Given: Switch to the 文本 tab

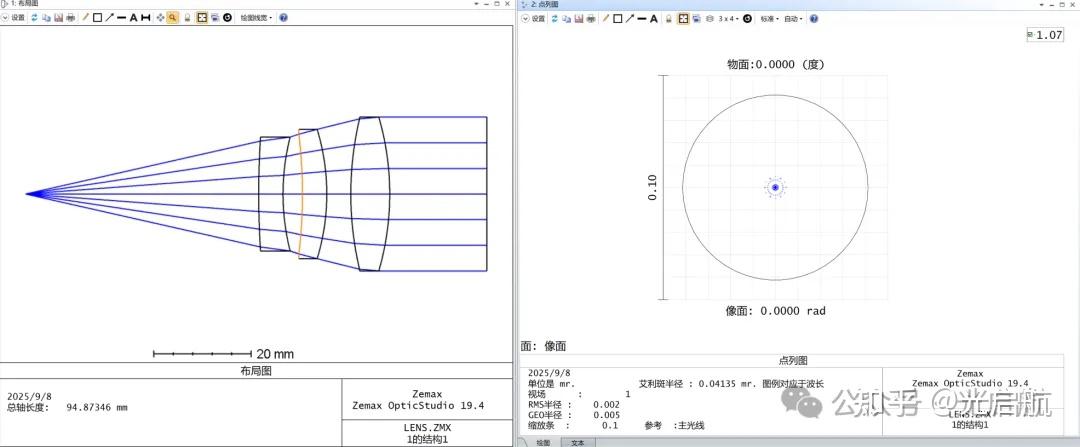Looking at the screenshot, I should pos(579,443).
